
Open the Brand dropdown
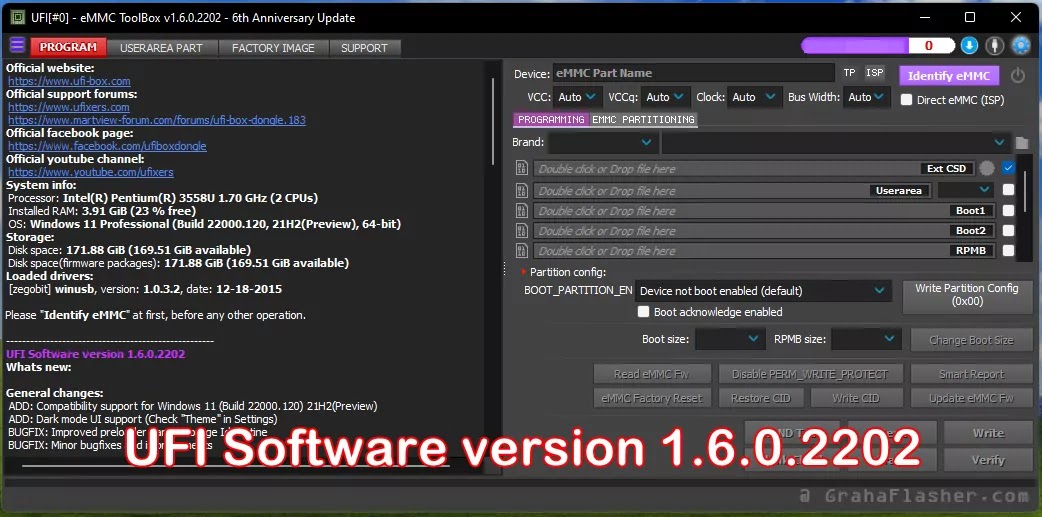pos(603,142)
